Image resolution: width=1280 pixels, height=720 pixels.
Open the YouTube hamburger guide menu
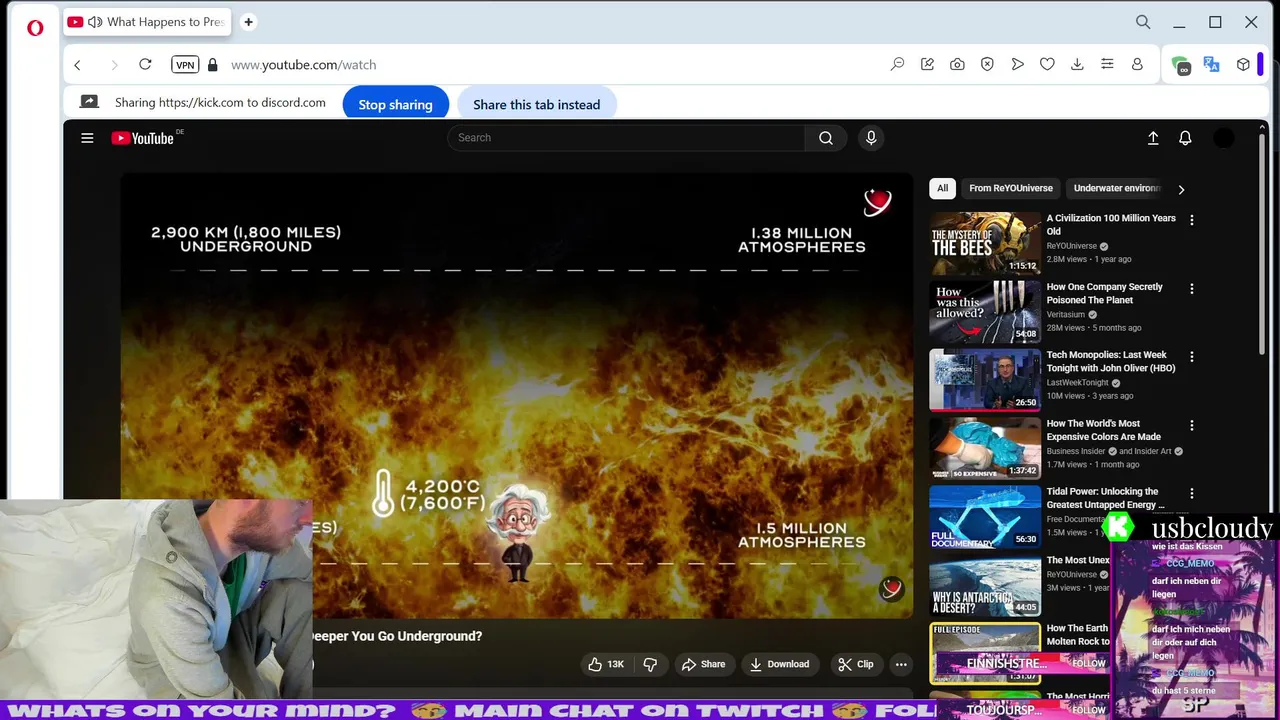pos(87,138)
